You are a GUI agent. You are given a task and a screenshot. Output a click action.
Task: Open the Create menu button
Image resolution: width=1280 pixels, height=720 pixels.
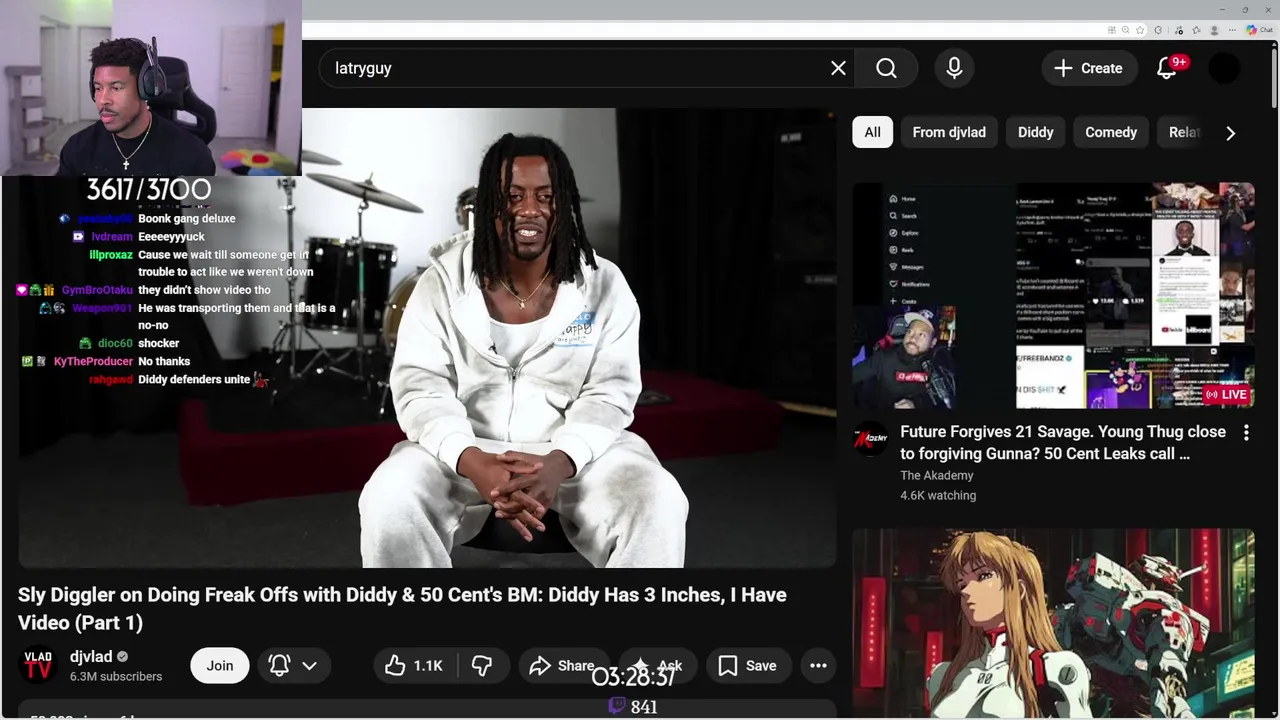coord(1088,68)
